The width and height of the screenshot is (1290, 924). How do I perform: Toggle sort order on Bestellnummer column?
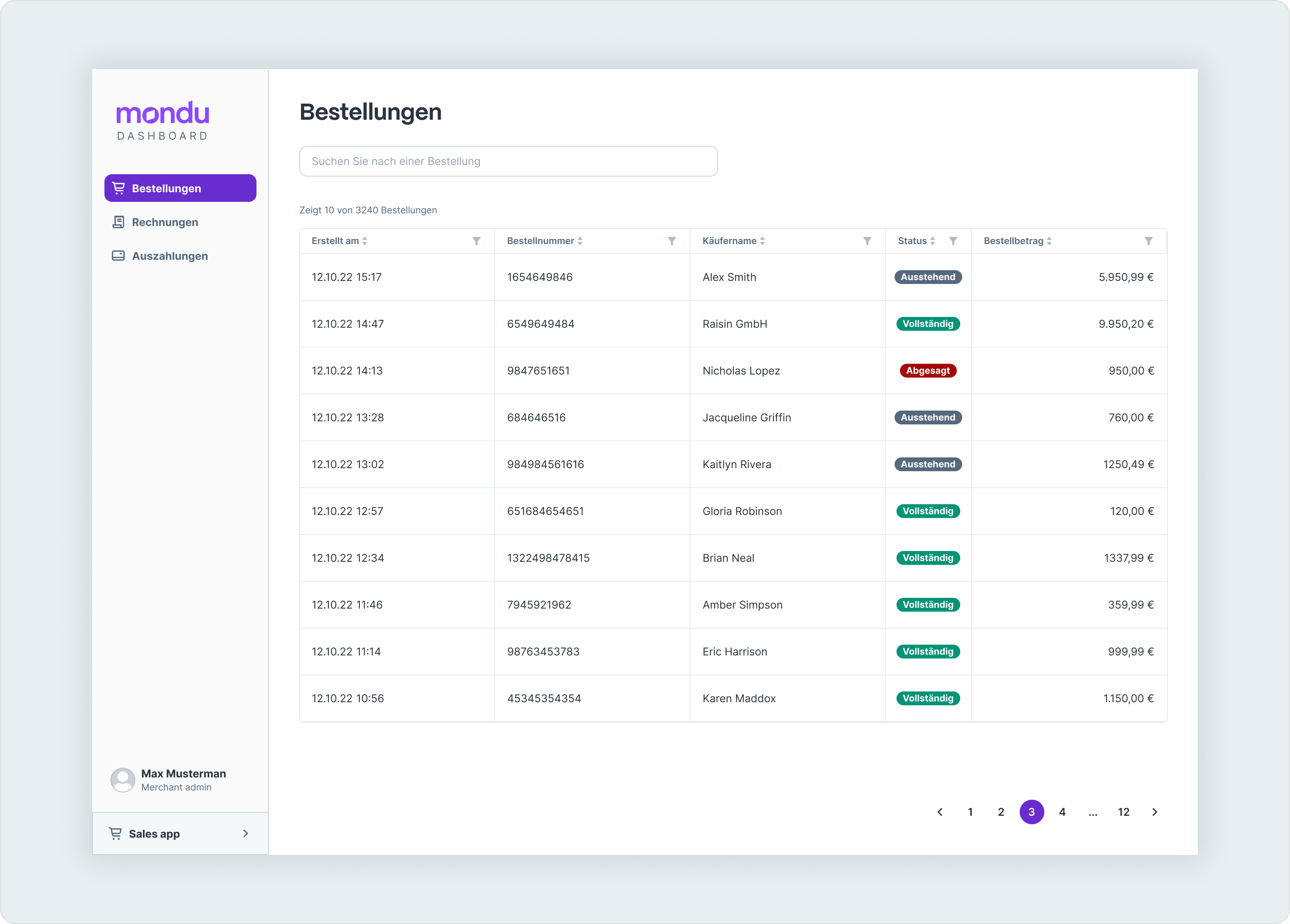580,241
